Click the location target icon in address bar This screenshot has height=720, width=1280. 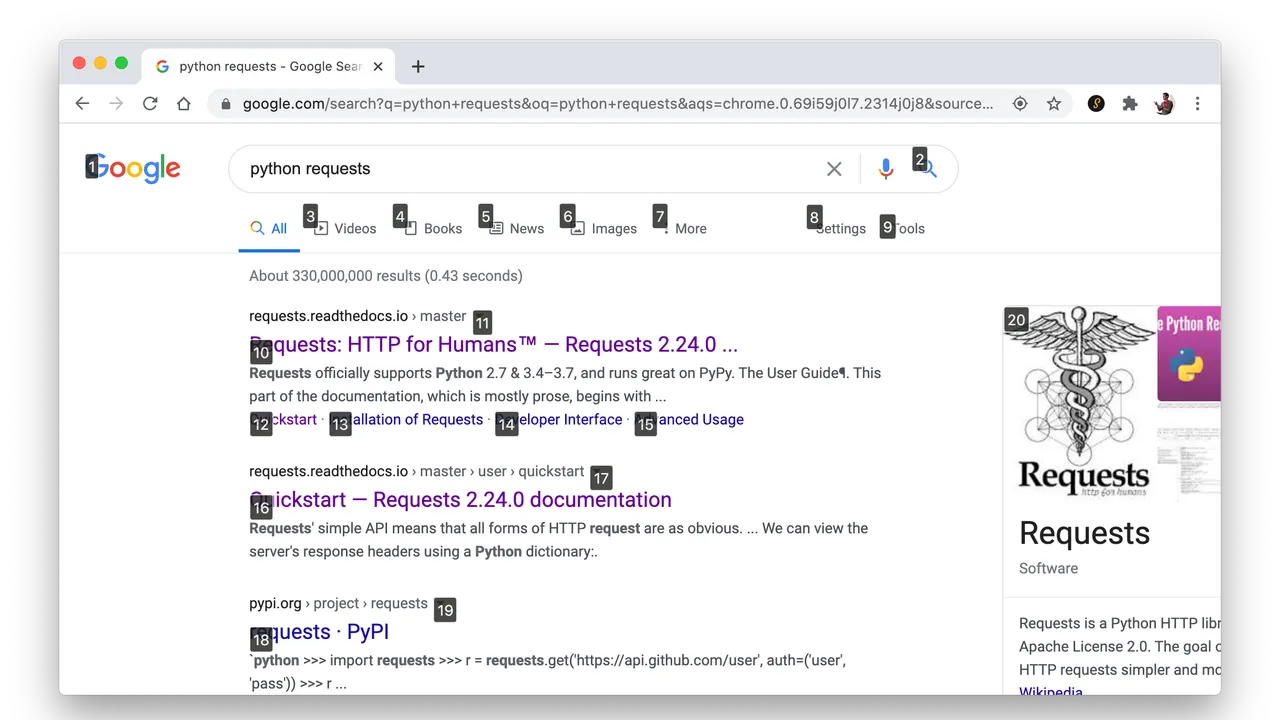coord(1020,103)
